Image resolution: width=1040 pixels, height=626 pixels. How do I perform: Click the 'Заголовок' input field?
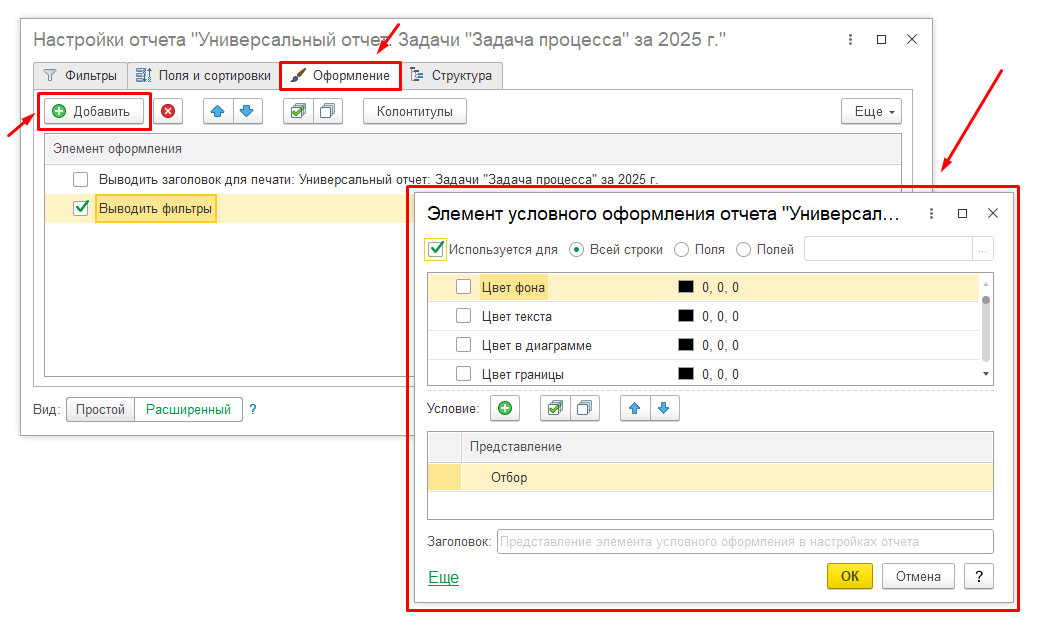tap(745, 541)
